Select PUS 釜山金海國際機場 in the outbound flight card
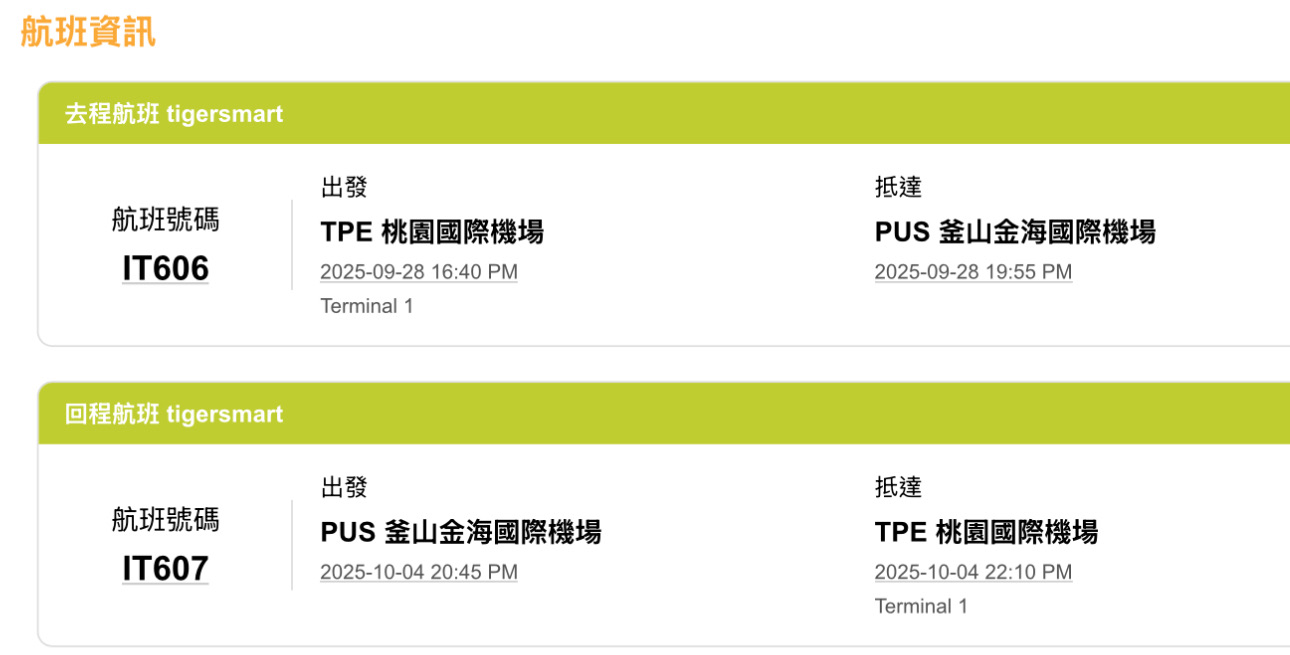The height and width of the screenshot is (655, 1290). [1015, 232]
